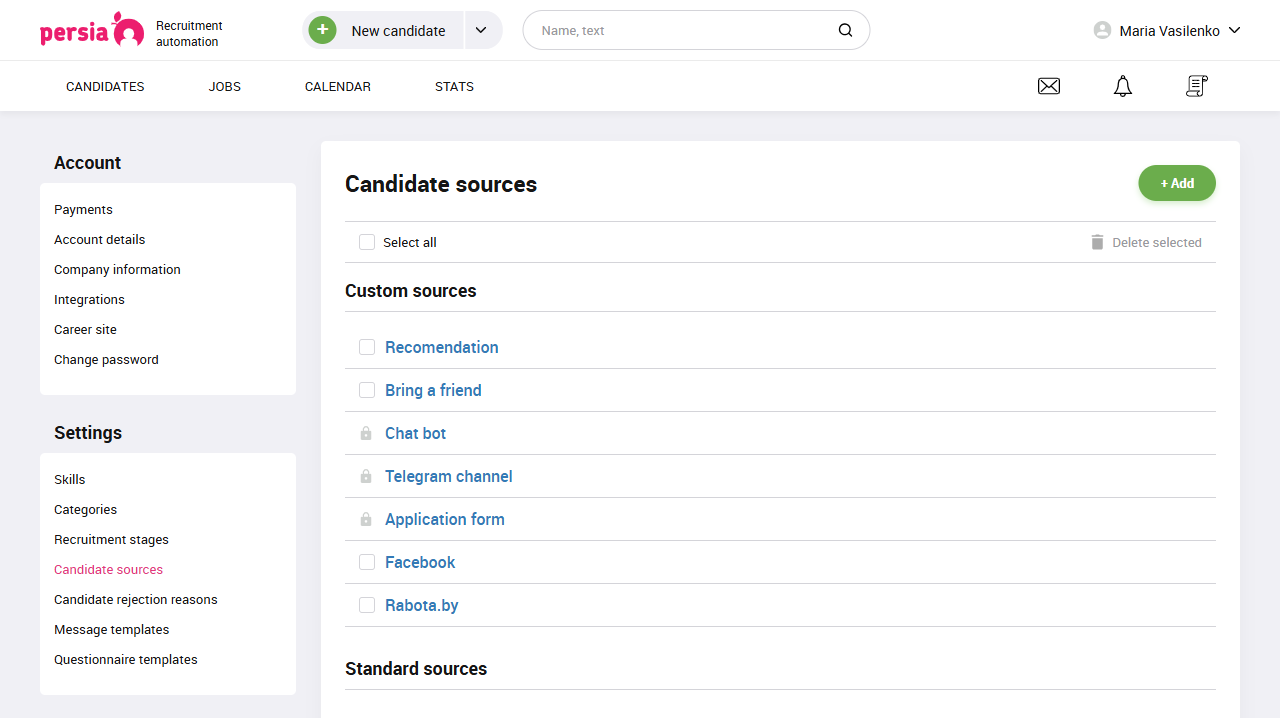
Task: Click the search magnifier in the search bar
Action: click(x=845, y=30)
